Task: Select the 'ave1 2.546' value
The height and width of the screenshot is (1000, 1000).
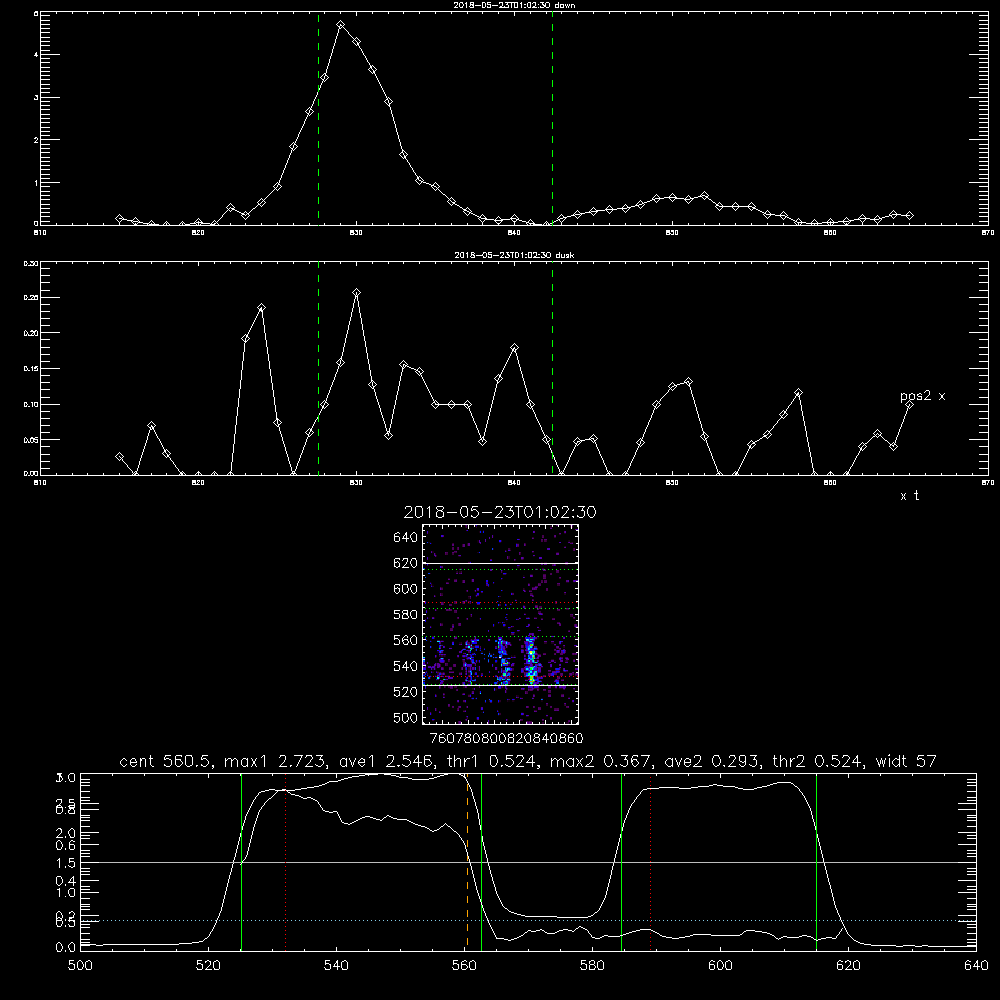Action: [387, 761]
